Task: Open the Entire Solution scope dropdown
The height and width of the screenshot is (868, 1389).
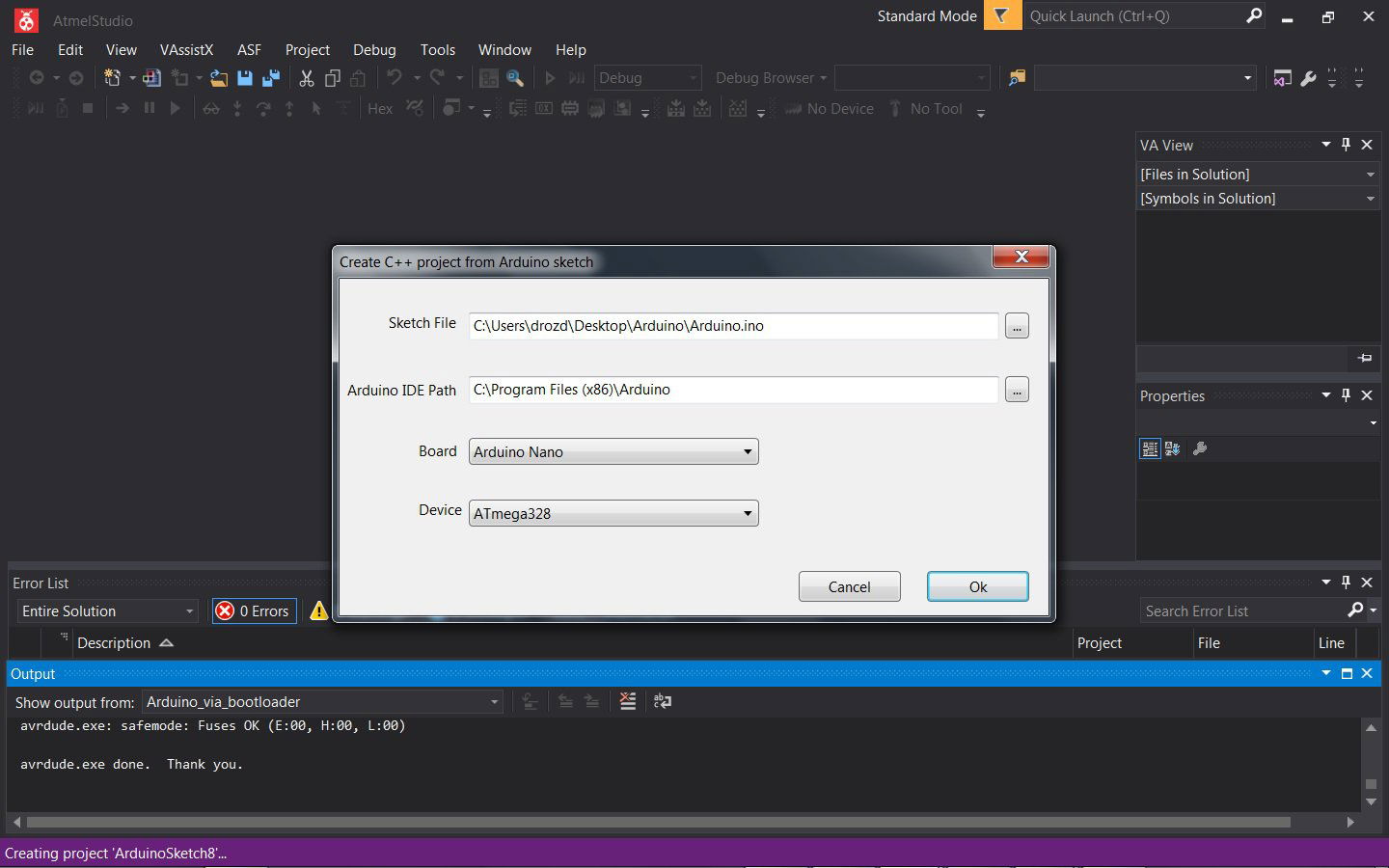Action: [x=108, y=610]
